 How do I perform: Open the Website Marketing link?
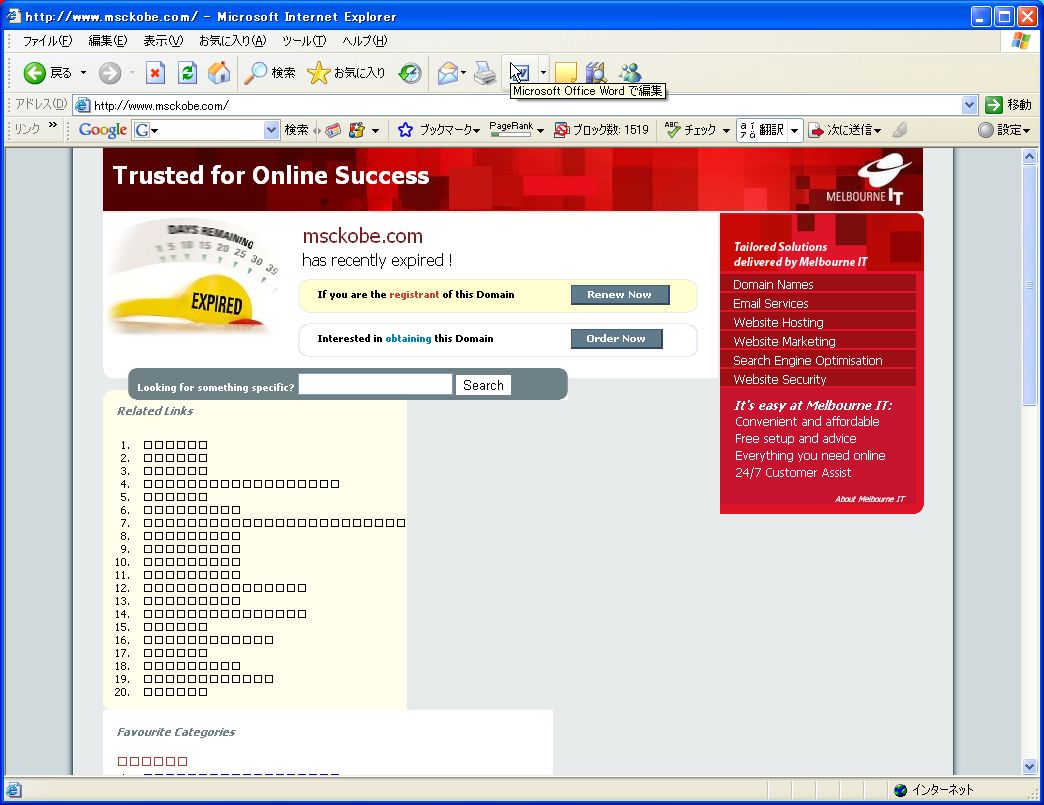tap(784, 342)
